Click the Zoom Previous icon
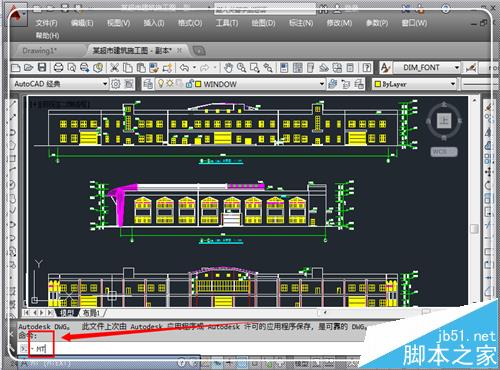The width and height of the screenshot is (500, 370). [268, 68]
